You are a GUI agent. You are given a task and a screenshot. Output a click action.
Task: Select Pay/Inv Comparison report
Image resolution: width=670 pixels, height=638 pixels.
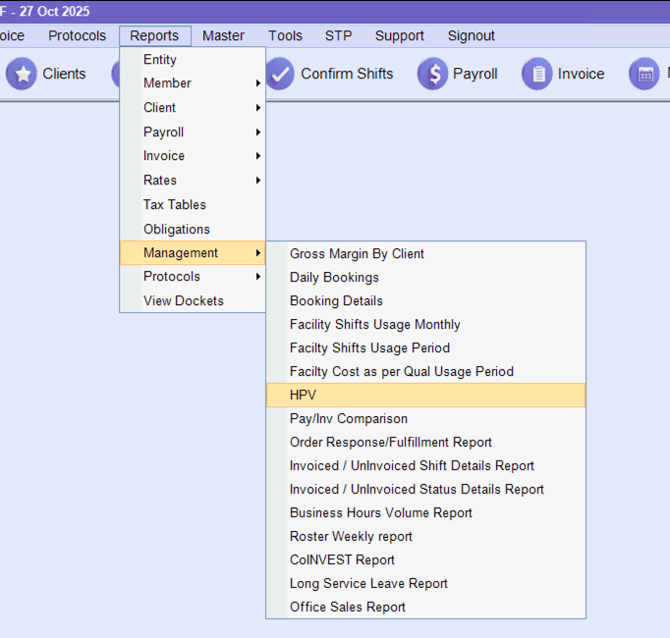pos(348,418)
